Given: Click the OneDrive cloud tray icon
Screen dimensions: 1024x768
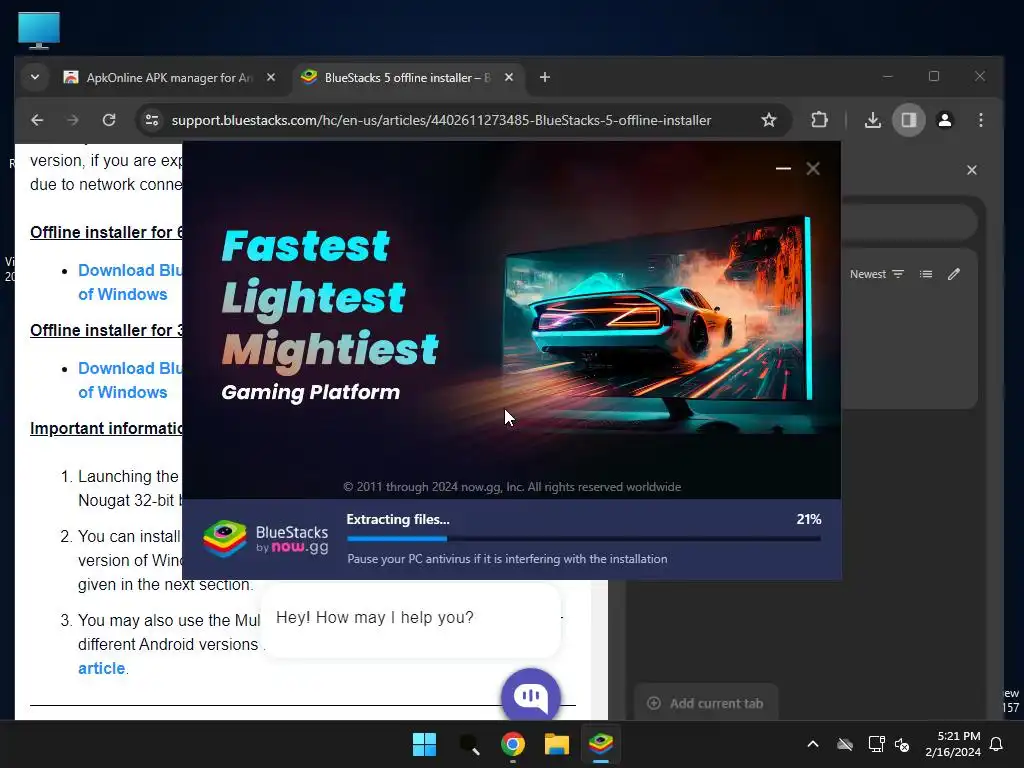Looking at the screenshot, I should click(845, 744).
